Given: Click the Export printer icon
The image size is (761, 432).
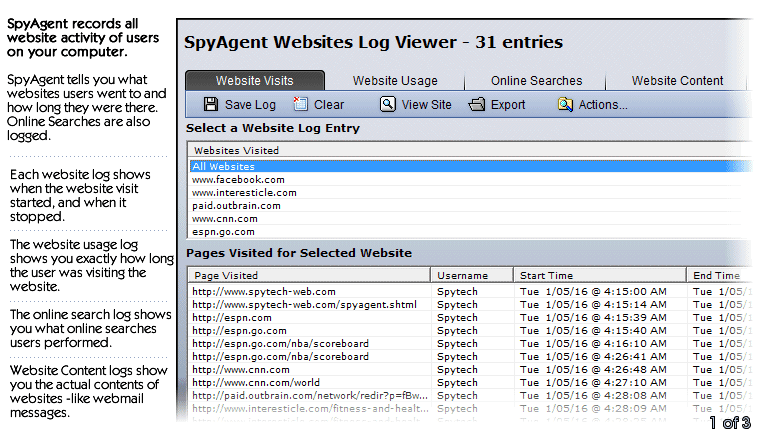Looking at the screenshot, I should pyautogui.click(x=477, y=104).
